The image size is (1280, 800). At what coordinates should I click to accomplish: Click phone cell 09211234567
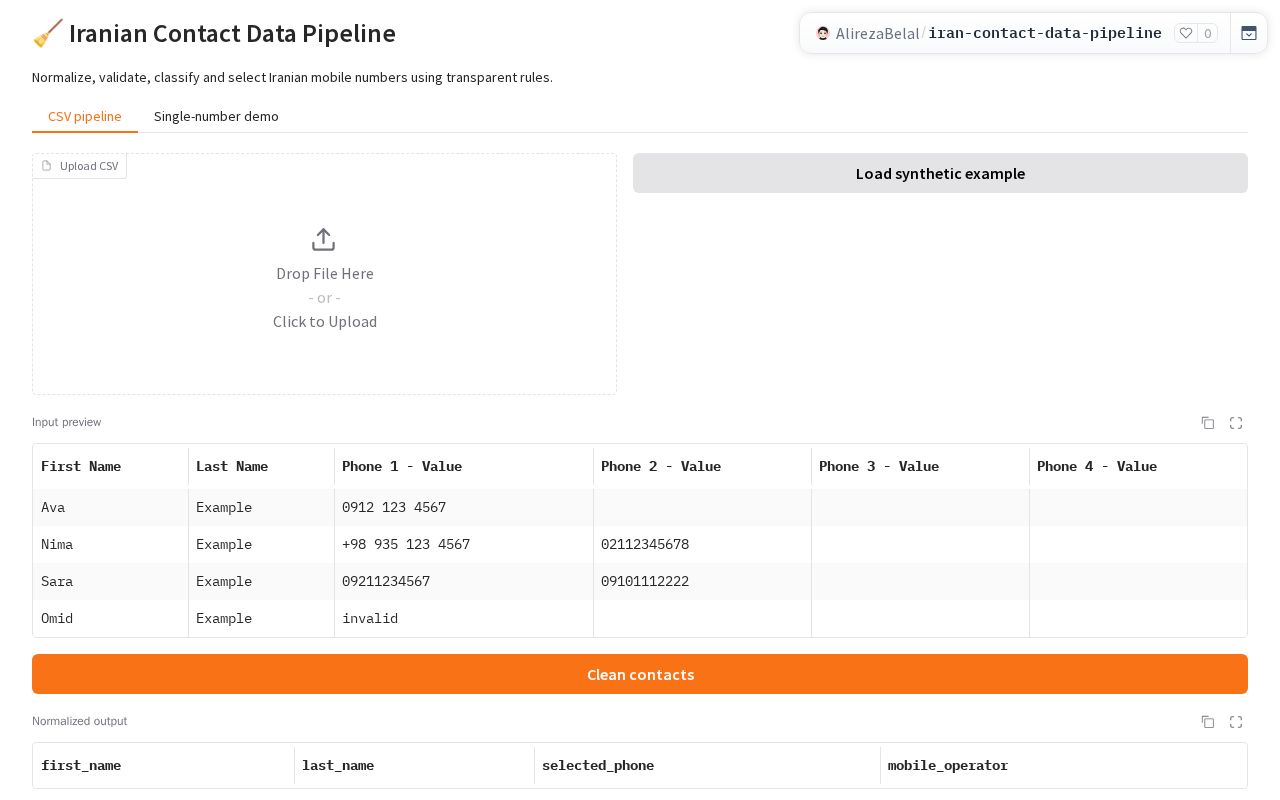click(x=464, y=581)
